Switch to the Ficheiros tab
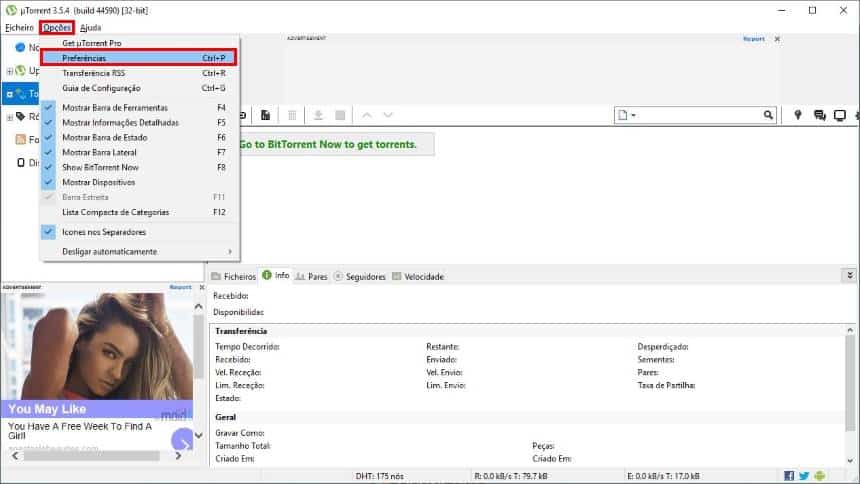This screenshot has width=860, height=484. click(x=234, y=277)
